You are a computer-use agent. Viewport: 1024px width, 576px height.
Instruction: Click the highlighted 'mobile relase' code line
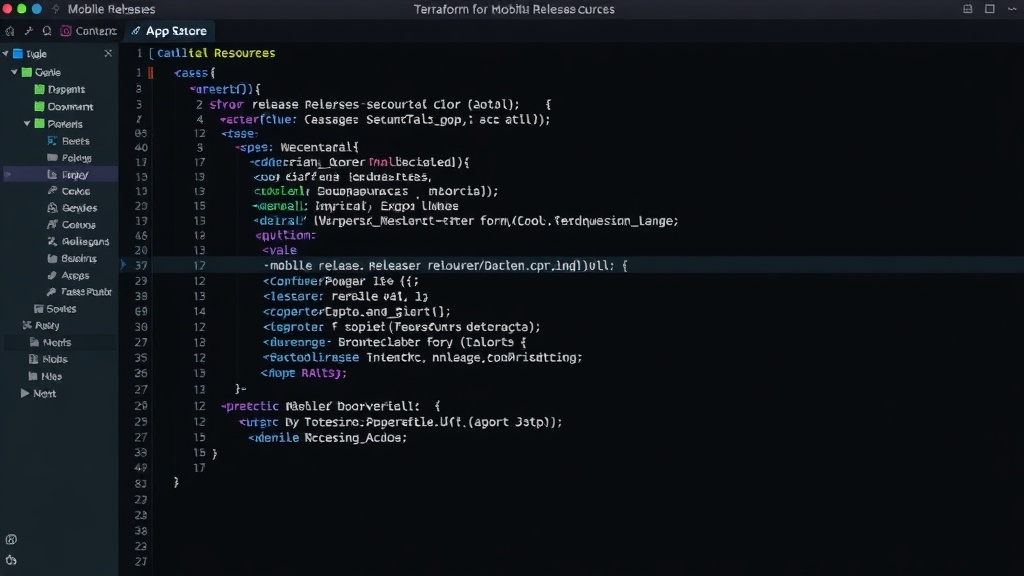(445, 266)
